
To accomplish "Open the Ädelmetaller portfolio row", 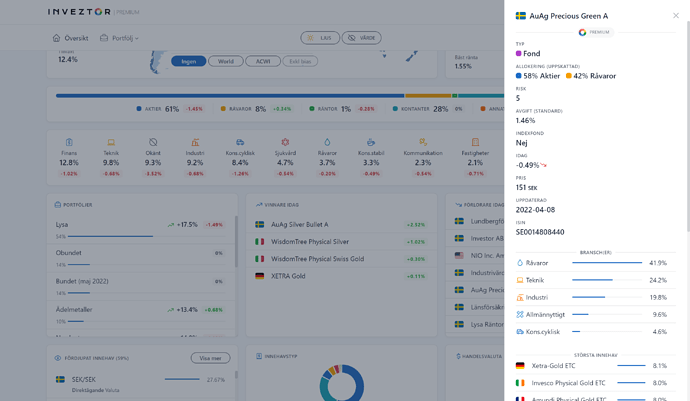I will 140,315.
